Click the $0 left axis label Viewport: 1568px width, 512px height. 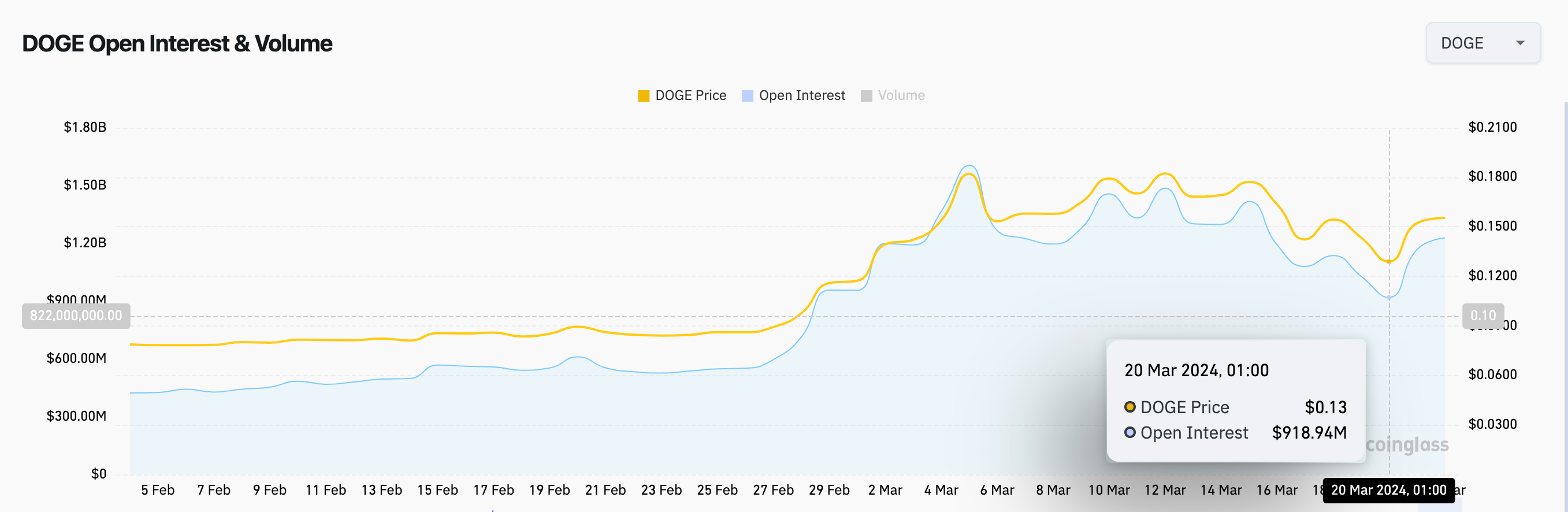pyautogui.click(x=99, y=474)
